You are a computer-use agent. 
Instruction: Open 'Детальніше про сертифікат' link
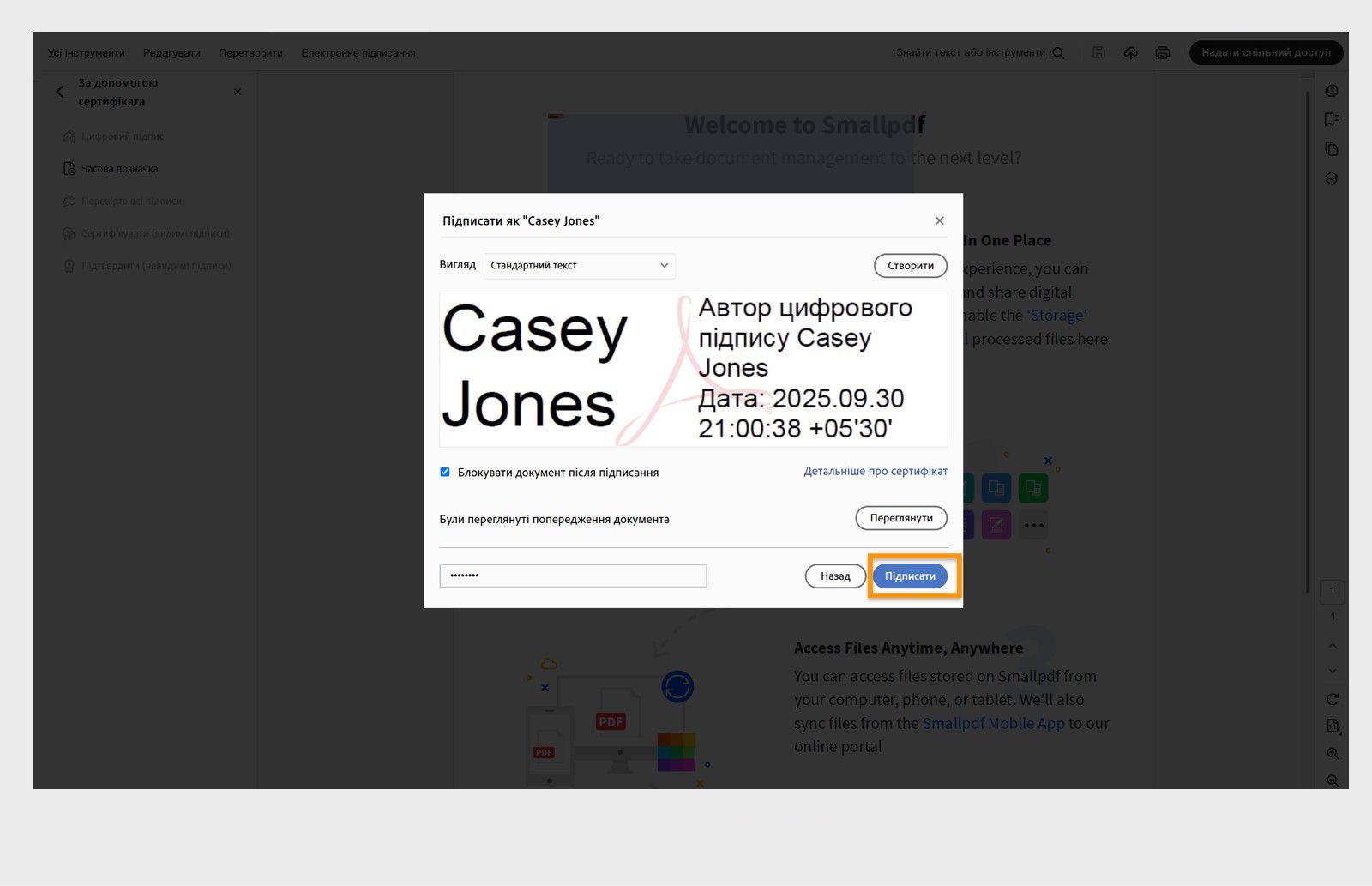tap(876, 471)
